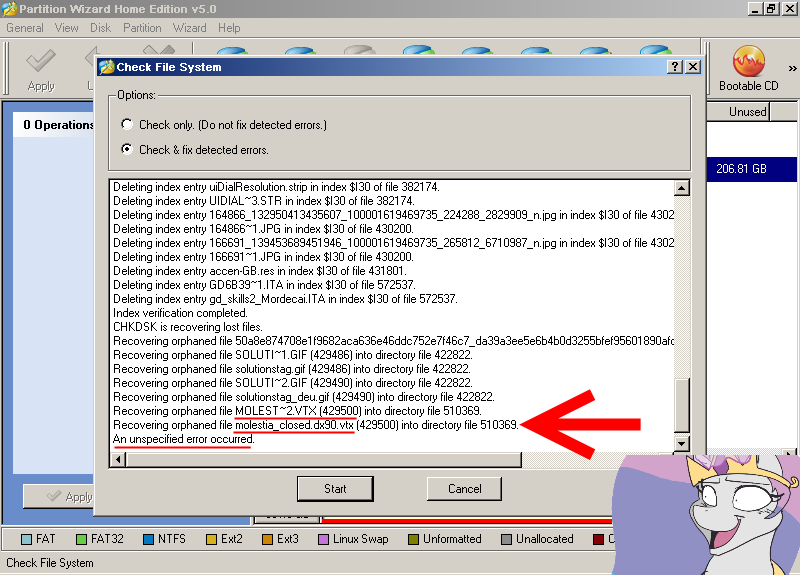The width and height of the screenshot is (800, 575).
Task: Click the horizontal scrollbar thumb in log
Action: click(323, 460)
